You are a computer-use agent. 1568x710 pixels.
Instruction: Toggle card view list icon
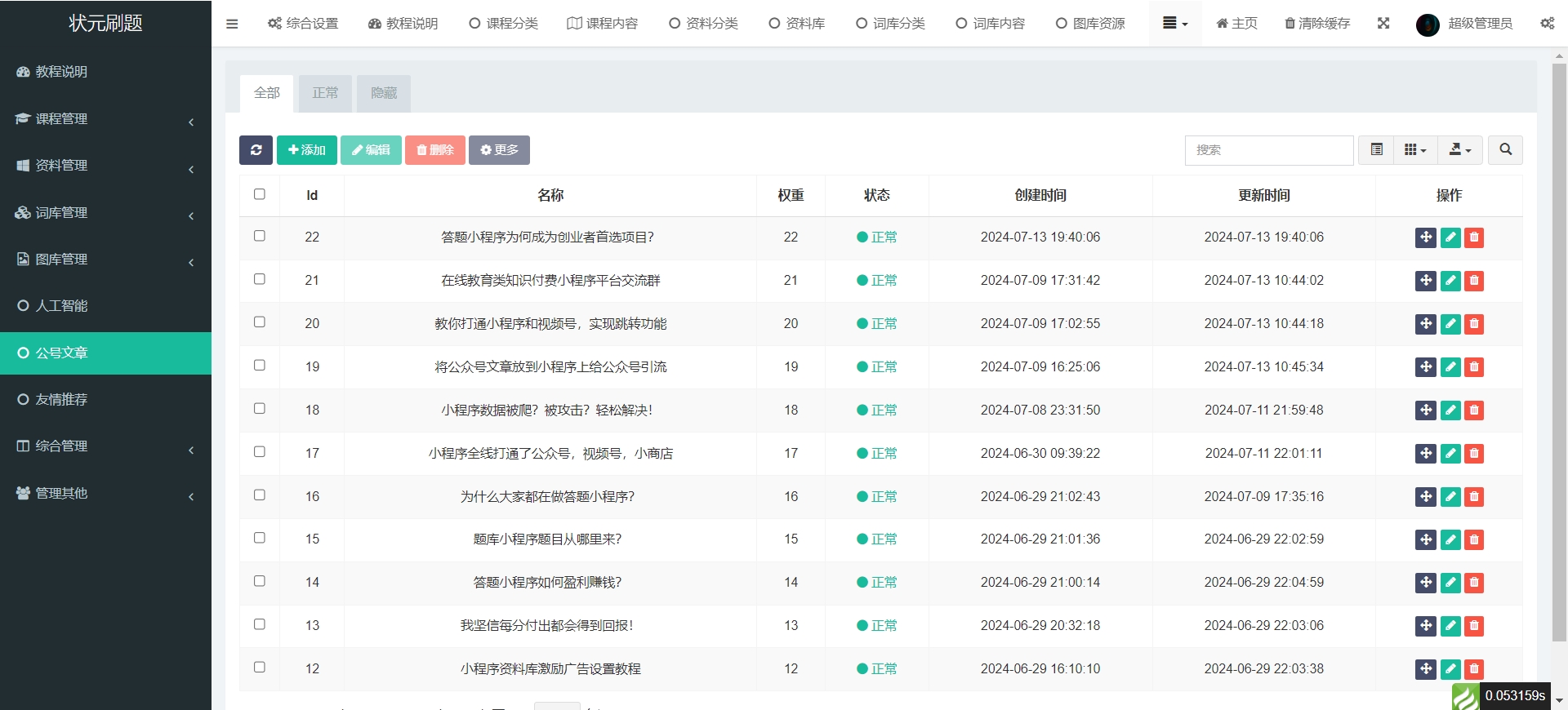[1376, 150]
